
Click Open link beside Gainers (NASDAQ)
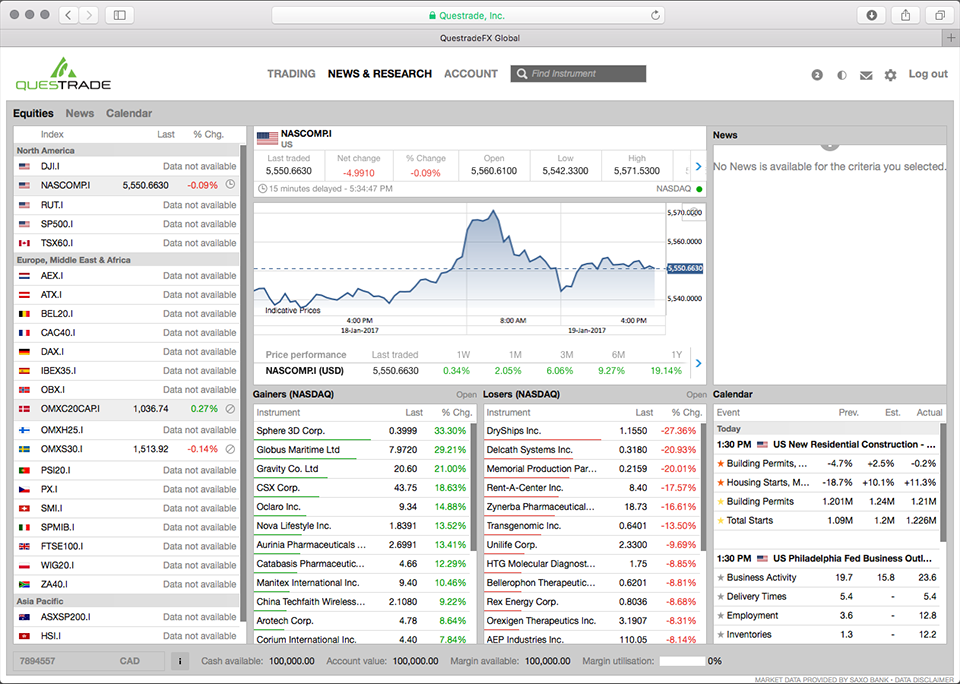click(x=466, y=394)
